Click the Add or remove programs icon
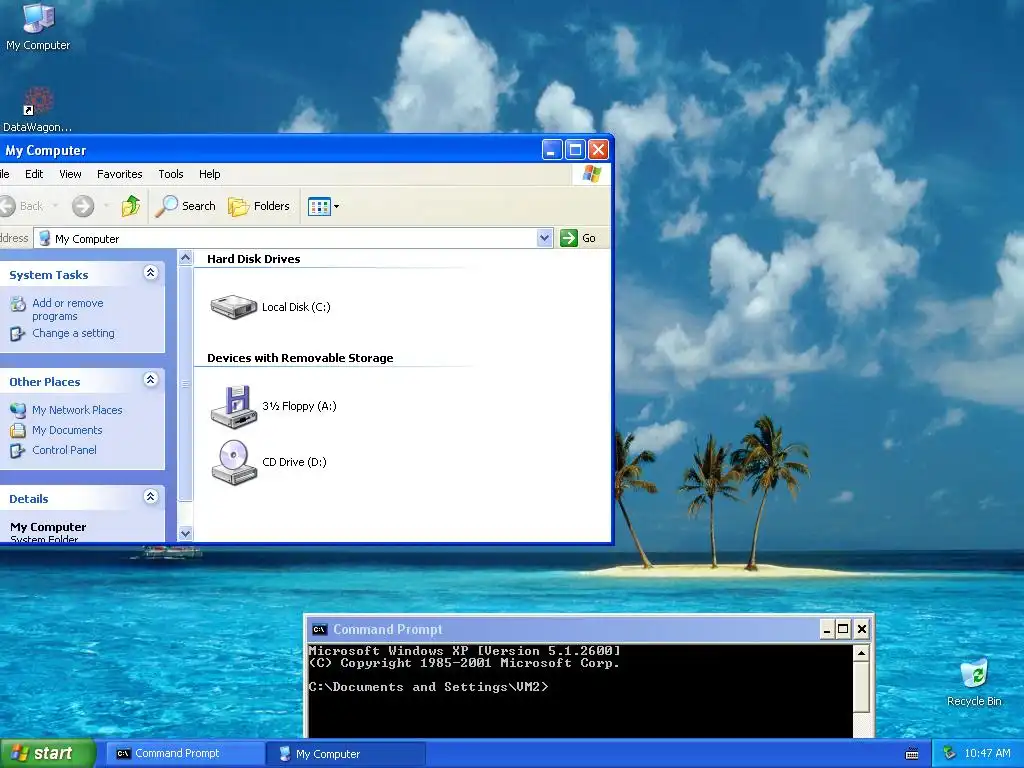Viewport: 1024px width, 768px height. (x=18, y=304)
